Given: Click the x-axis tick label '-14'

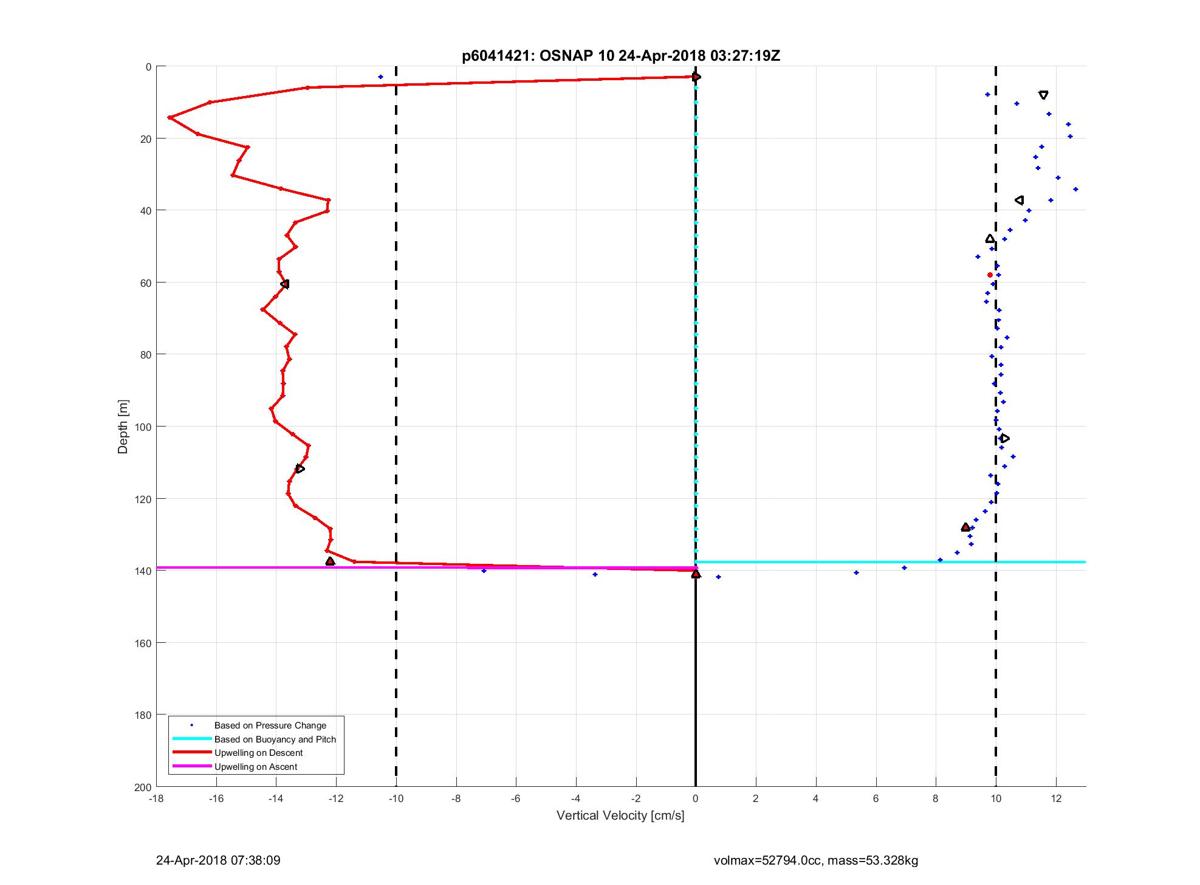Looking at the screenshot, I should pyautogui.click(x=276, y=798).
